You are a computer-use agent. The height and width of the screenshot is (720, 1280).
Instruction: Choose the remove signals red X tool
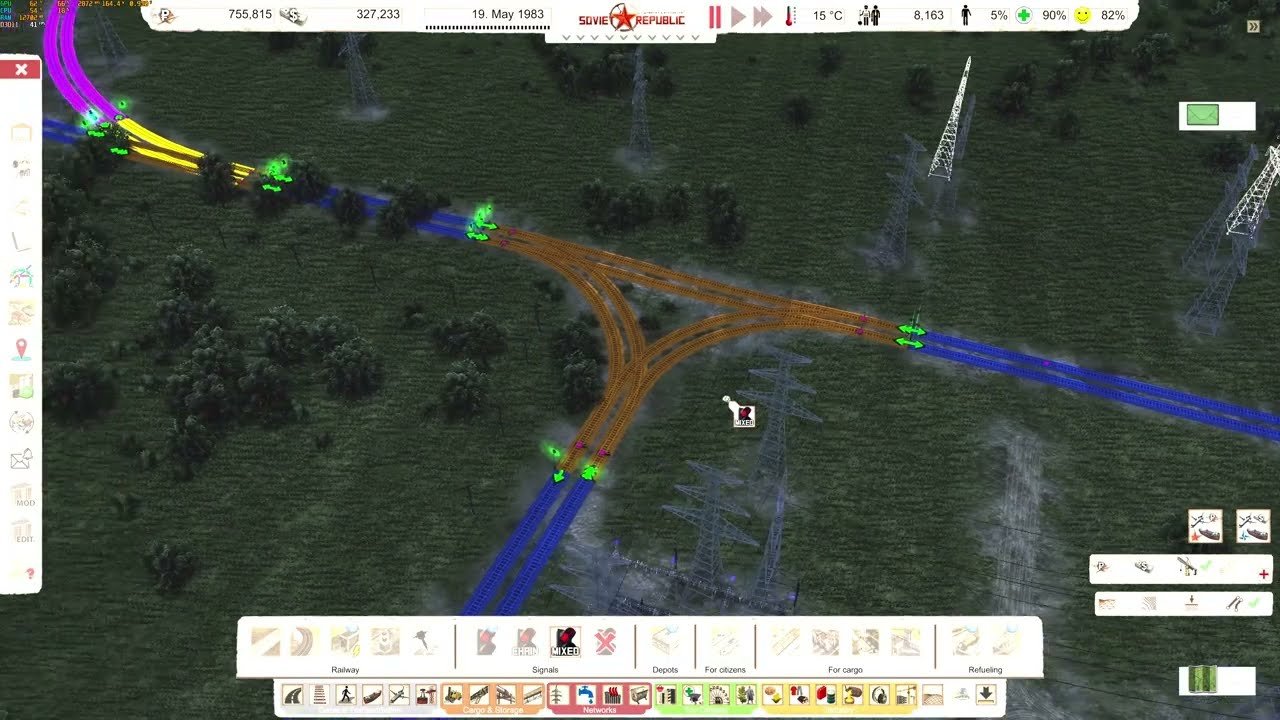[605, 641]
